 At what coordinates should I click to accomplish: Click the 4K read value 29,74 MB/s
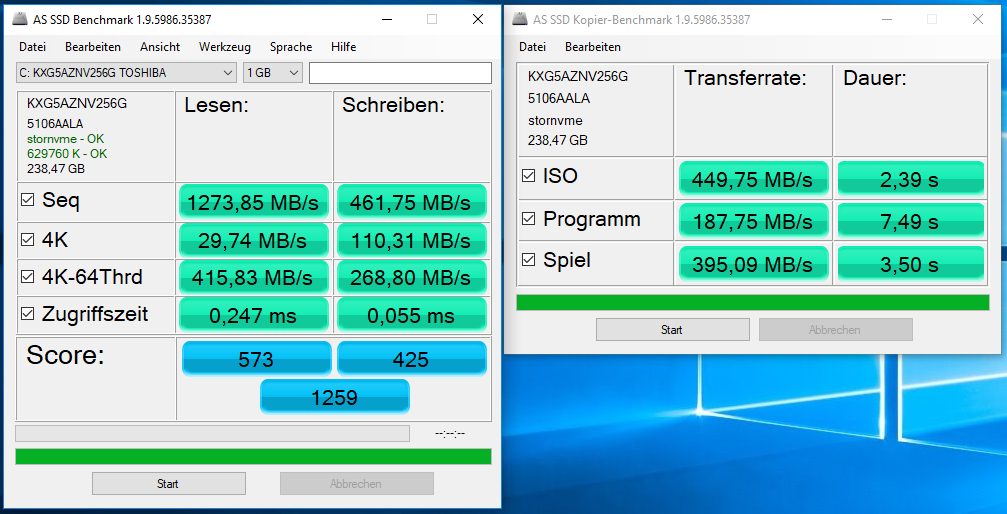click(253, 240)
